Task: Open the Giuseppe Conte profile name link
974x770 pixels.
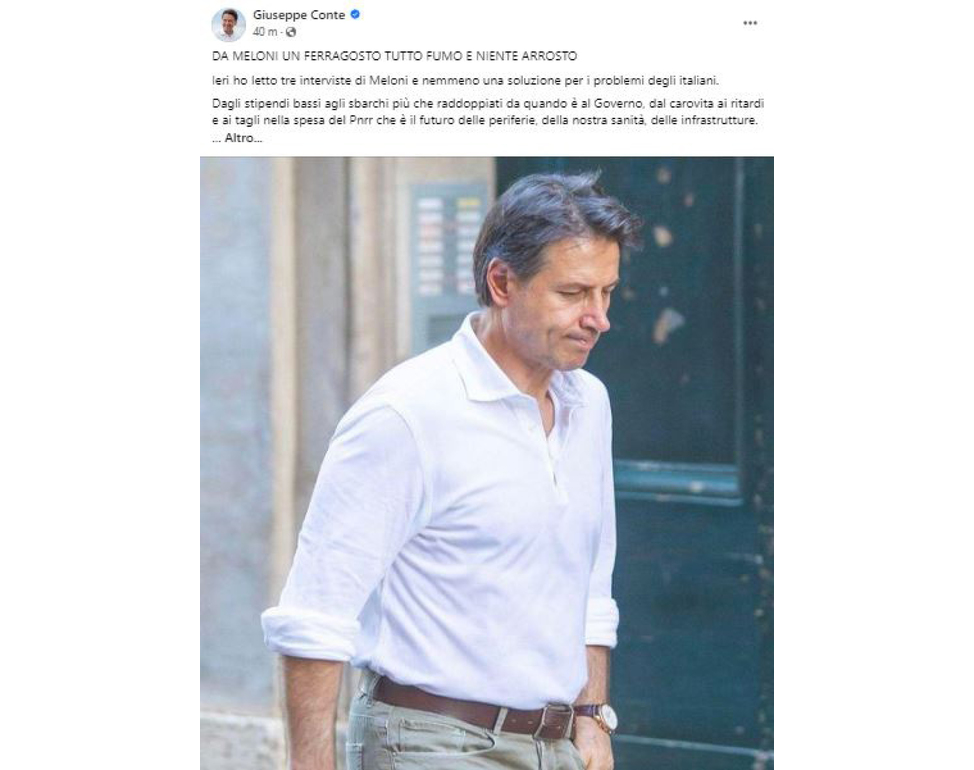Action: point(299,15)
